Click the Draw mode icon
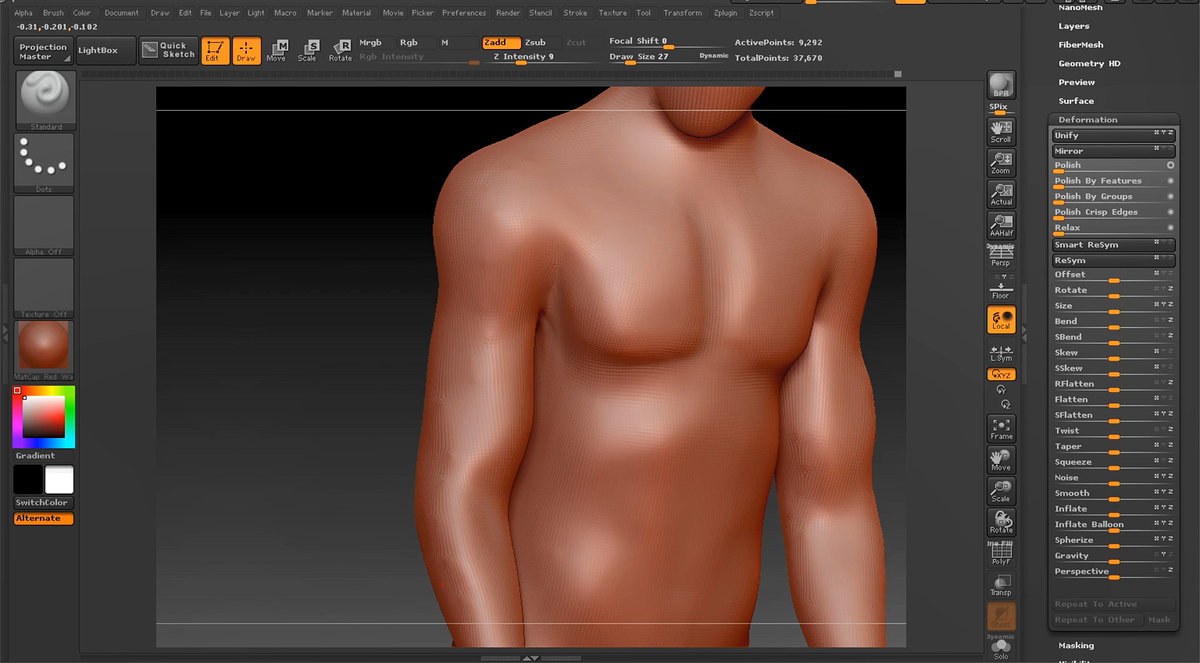 pos(246,50)
